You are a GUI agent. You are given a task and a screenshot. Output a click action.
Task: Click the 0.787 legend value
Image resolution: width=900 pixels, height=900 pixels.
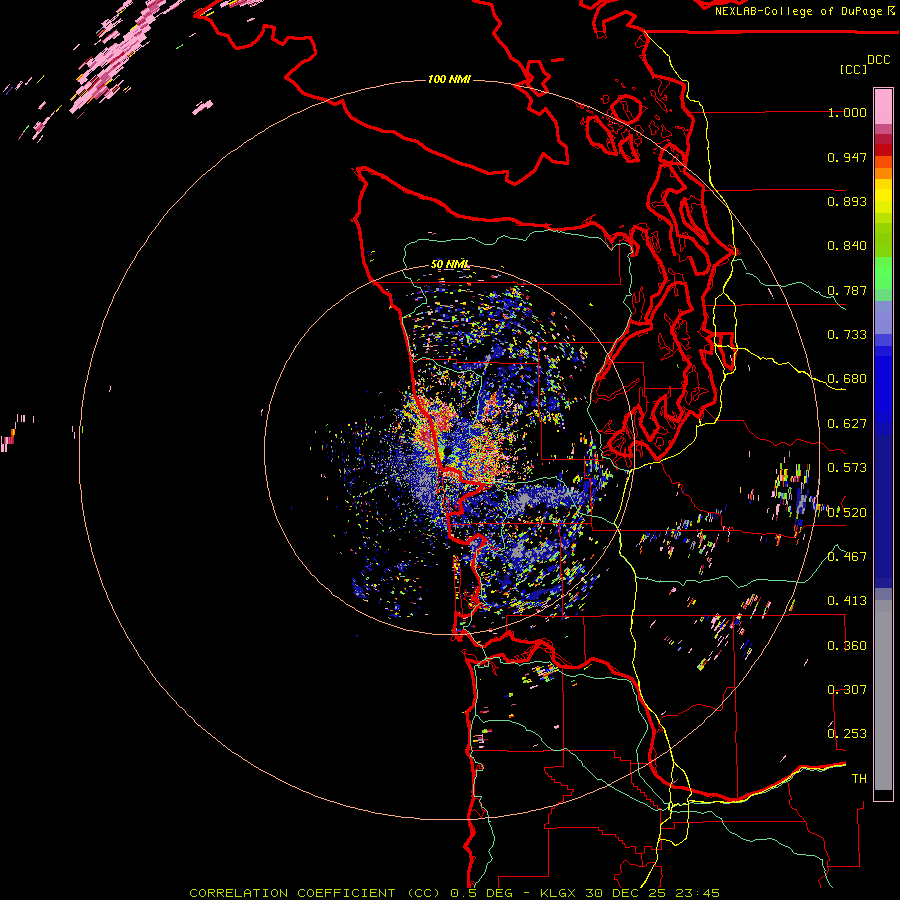tap(847, 290)
